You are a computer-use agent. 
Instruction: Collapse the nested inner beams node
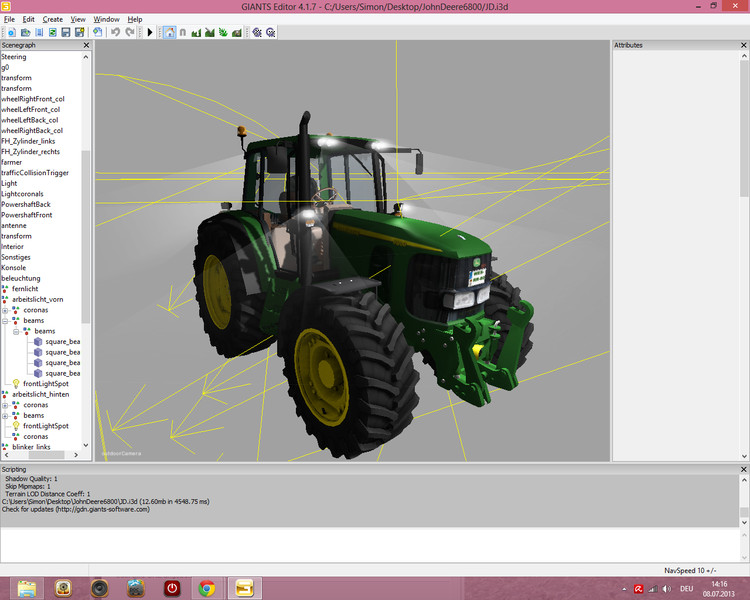(16, 331)
